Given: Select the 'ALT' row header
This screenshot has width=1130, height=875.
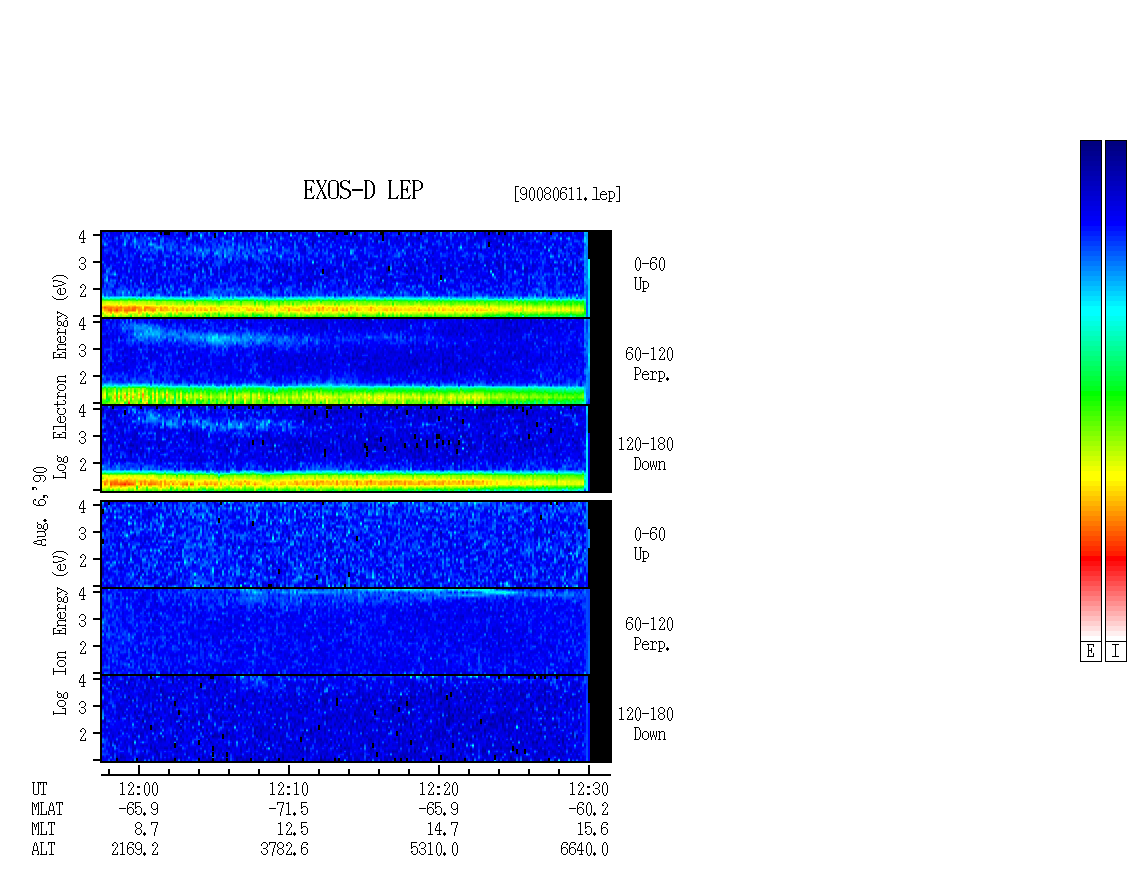Looking at the screenshot, I should [43, 850].
